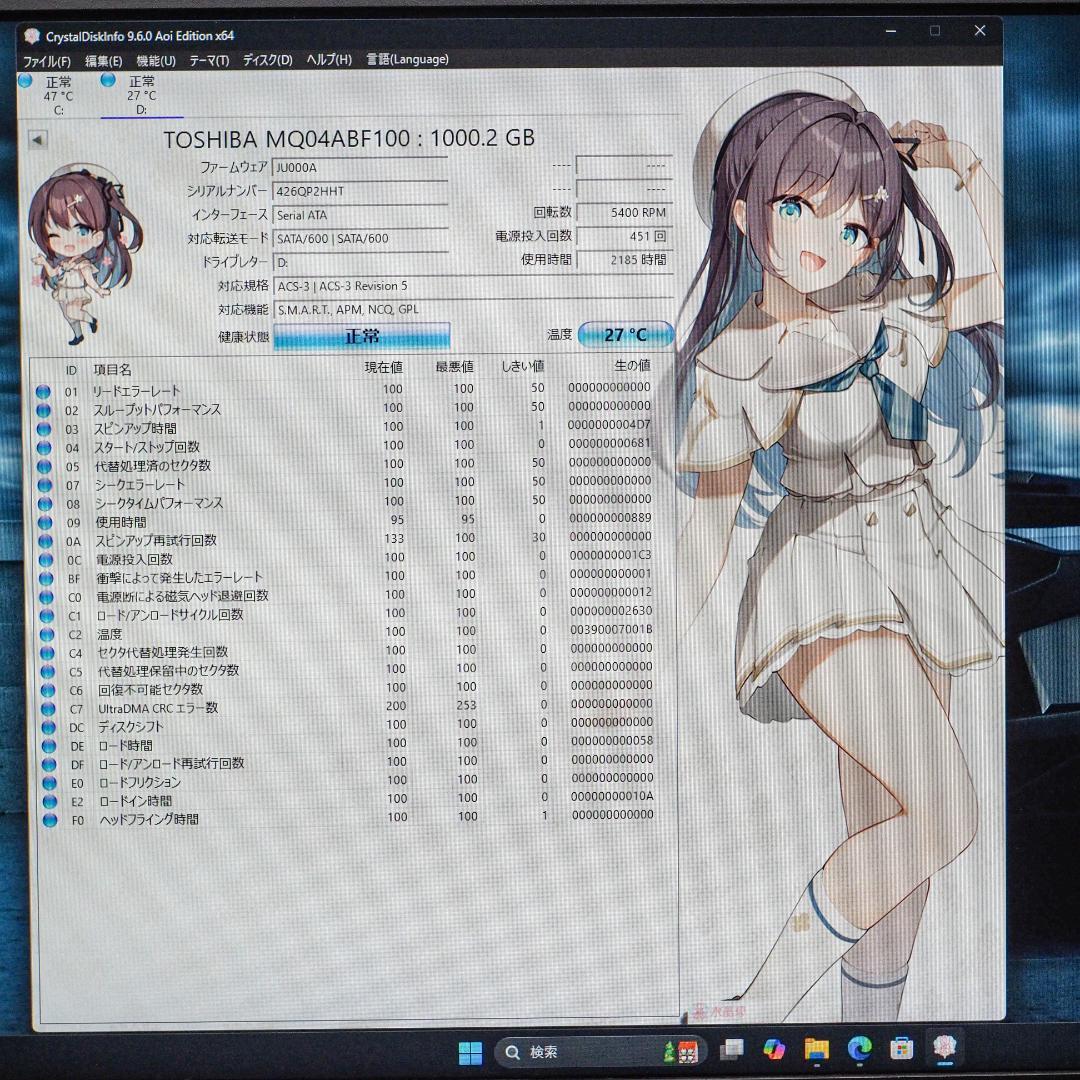Open the 編集(E) menu
Screen dimensions: 1080x1080
104,61
